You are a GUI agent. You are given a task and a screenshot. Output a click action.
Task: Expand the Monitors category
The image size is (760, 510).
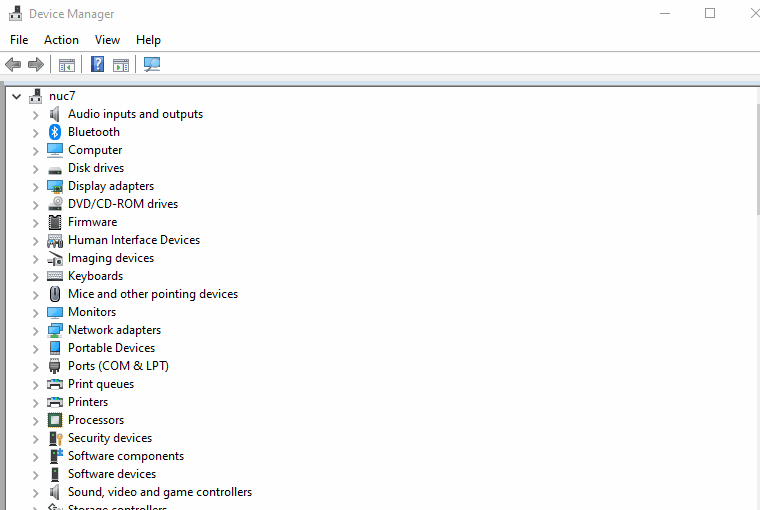click(x=35, y=313)
